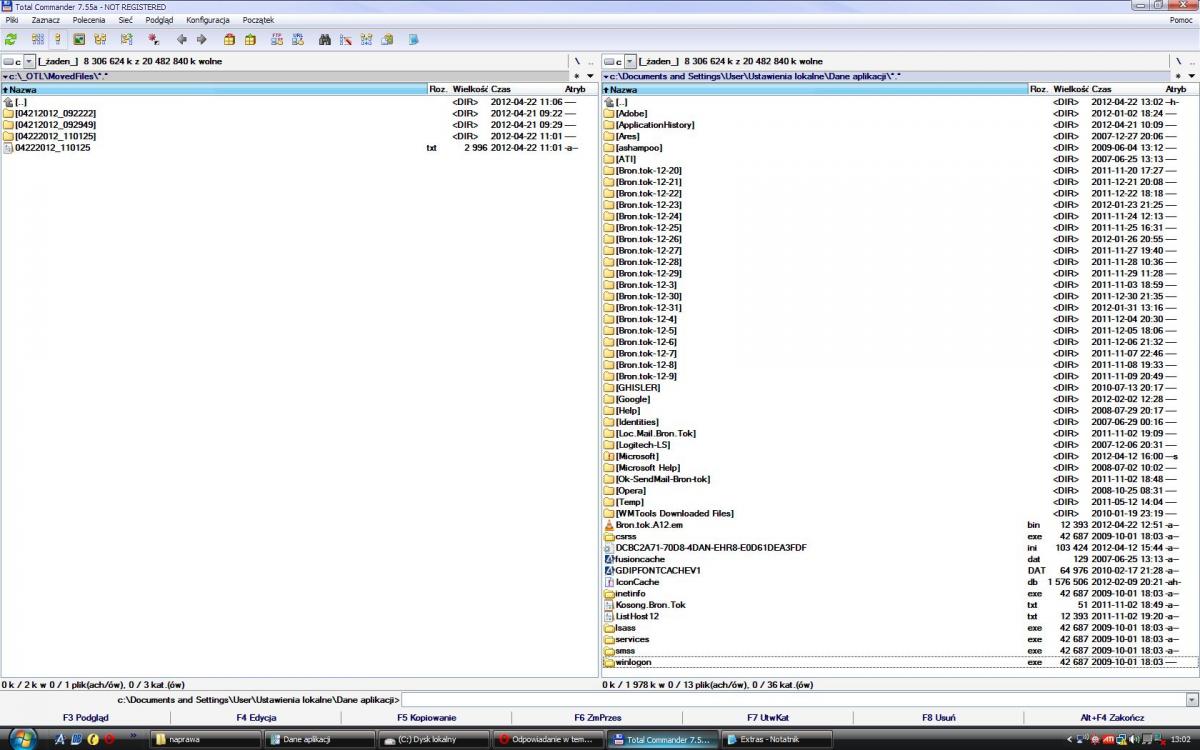Show the directory tree toolbar icon
The width and height of the screenshot is (1200, 750).
tap(100, 40)
